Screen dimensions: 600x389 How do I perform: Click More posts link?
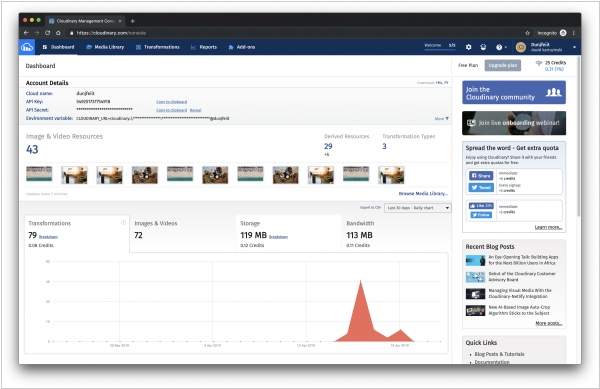click(548, 323)
